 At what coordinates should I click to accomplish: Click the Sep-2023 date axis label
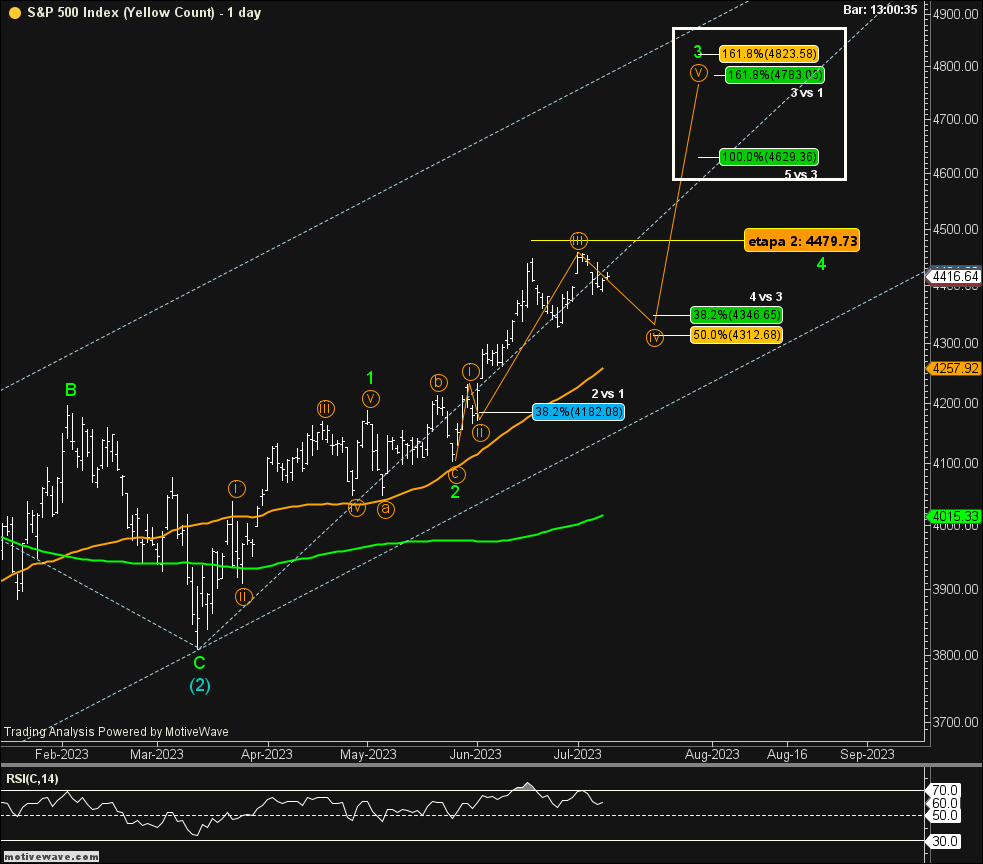(x=867, y=754)
